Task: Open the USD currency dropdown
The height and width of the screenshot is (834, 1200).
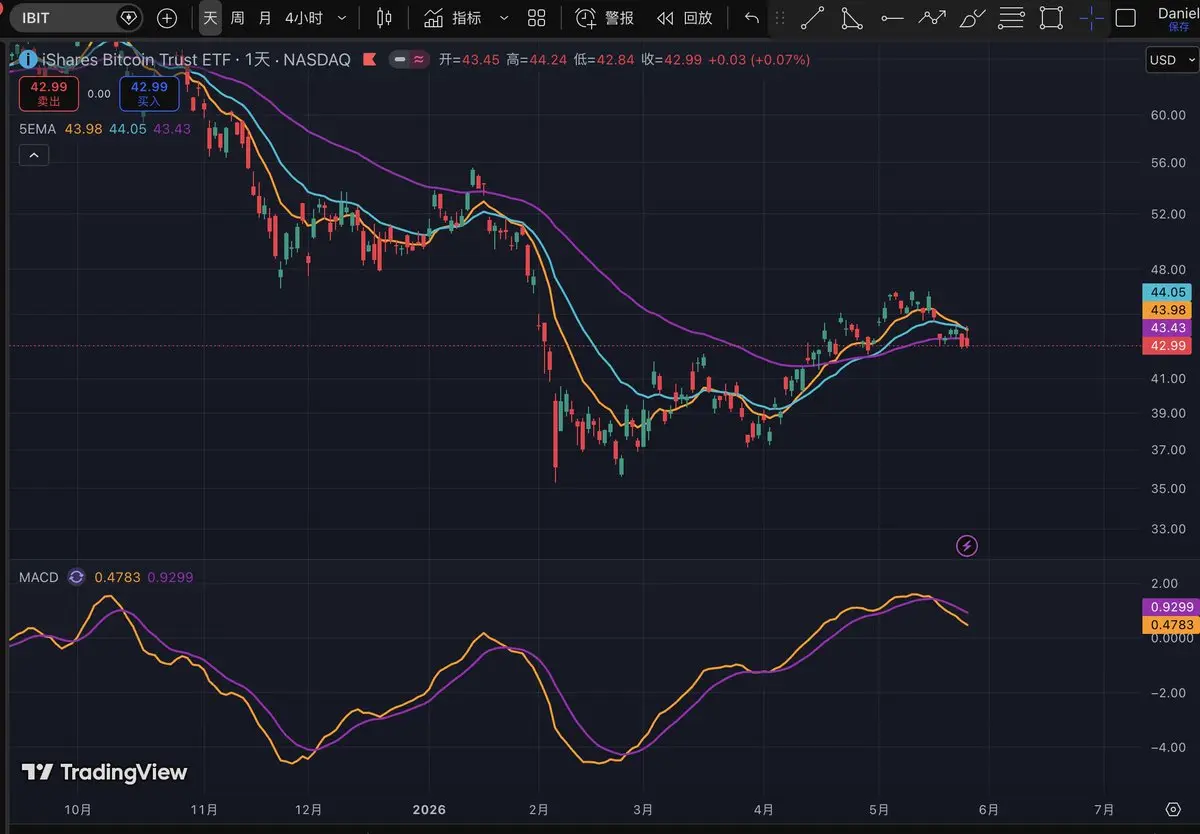Action: [1171, 60]
